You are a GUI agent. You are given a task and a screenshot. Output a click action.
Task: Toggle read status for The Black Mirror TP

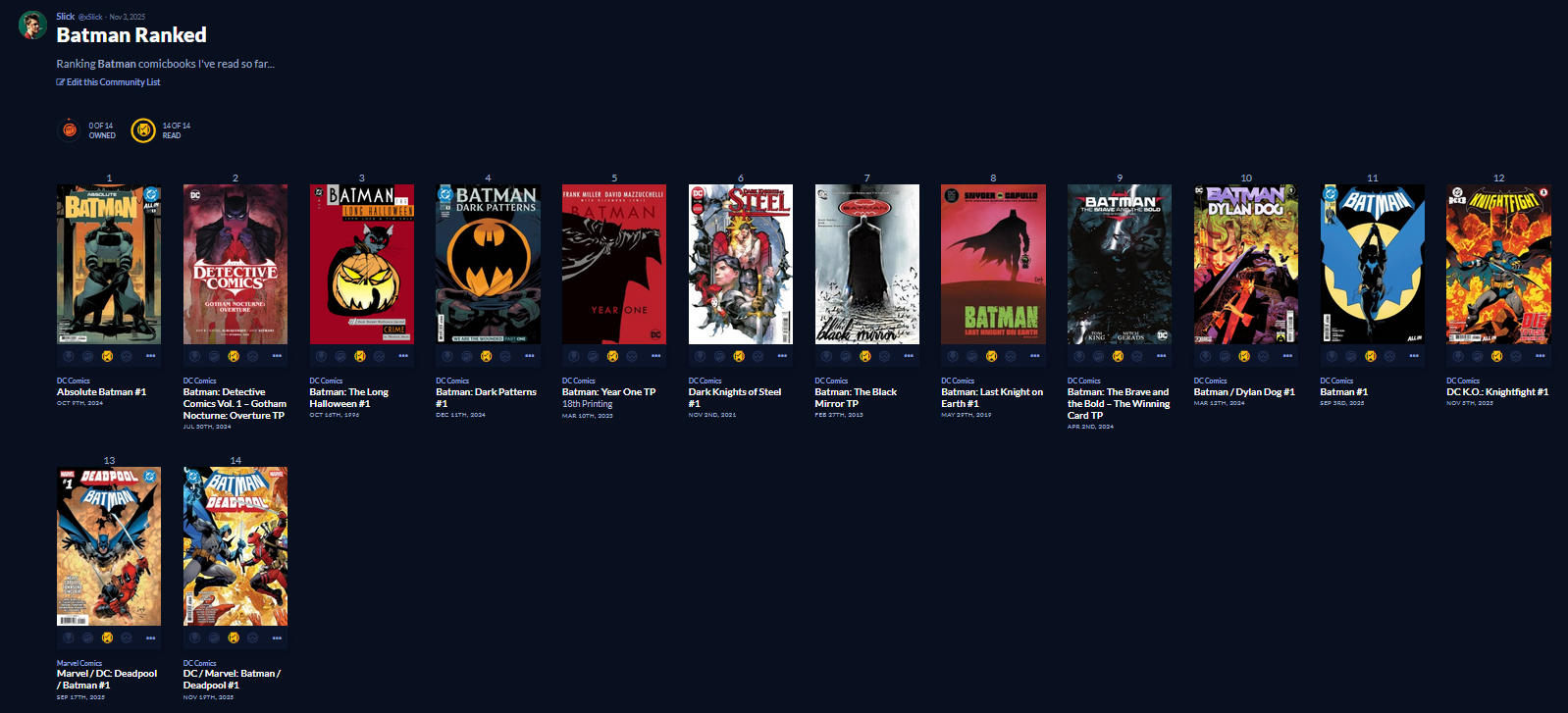[865, 356]
